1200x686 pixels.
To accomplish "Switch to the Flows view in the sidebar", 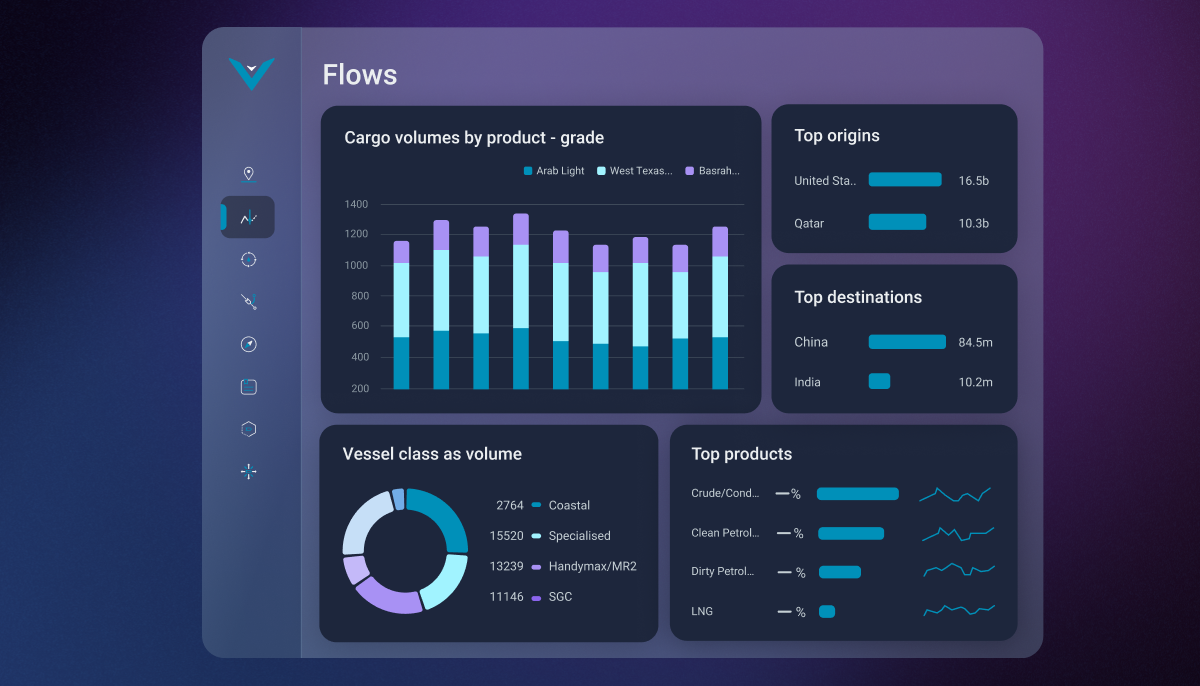I will [x=248, y=217].
